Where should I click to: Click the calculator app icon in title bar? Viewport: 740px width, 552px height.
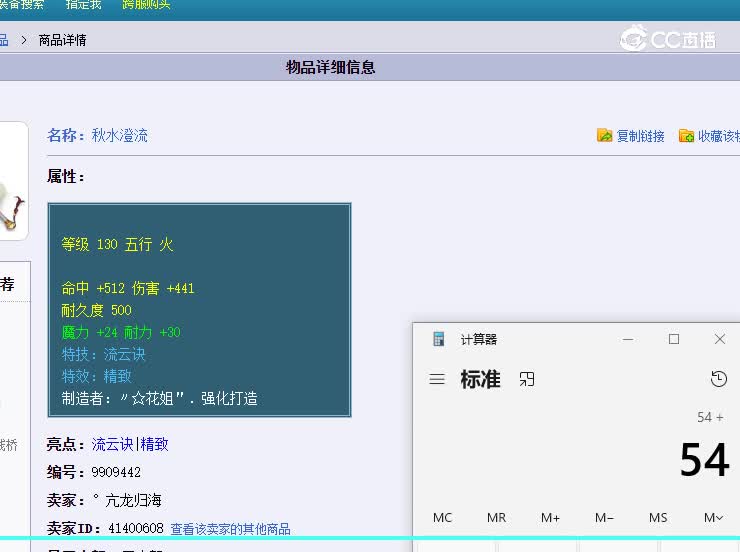(438, 339)
